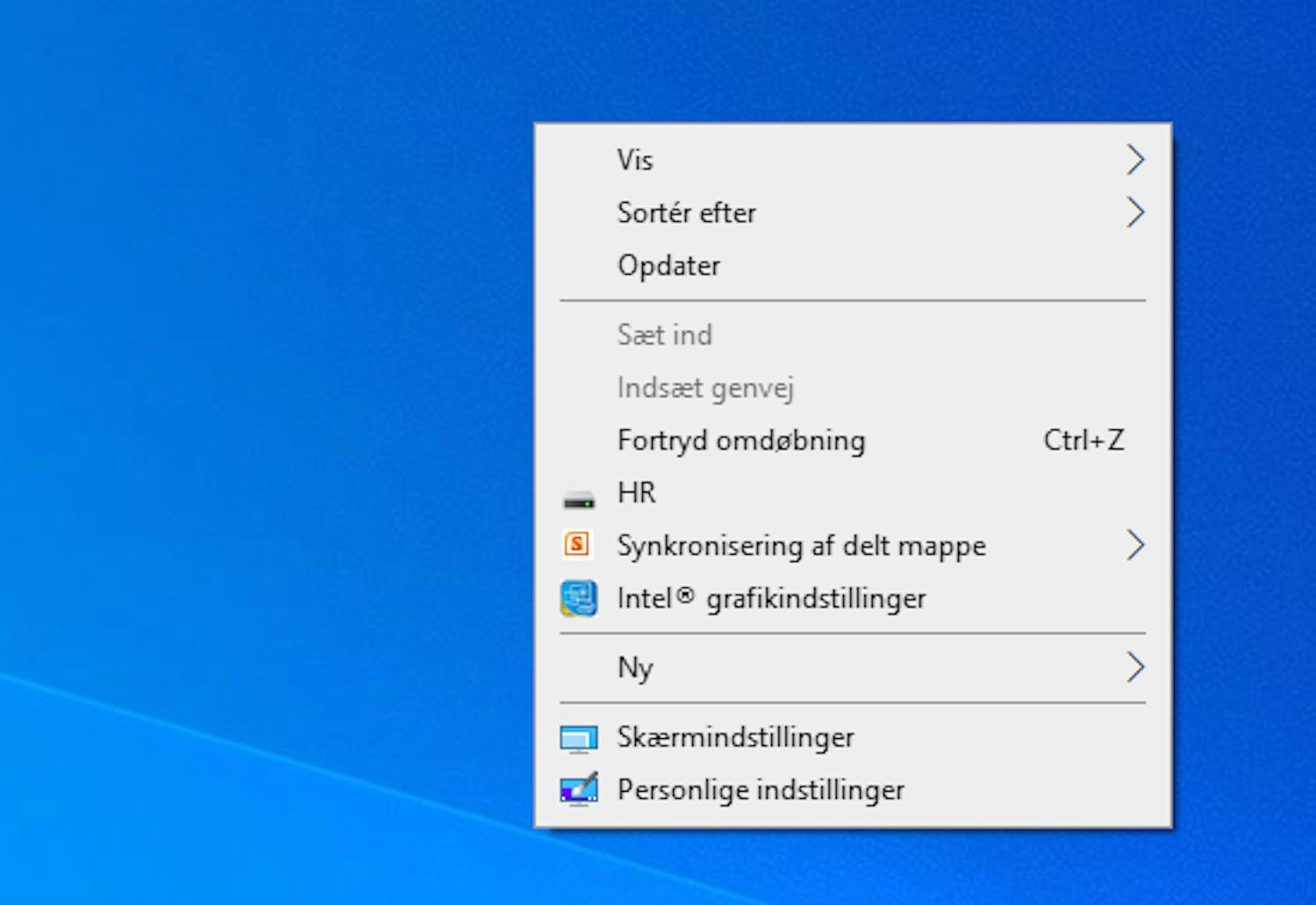Expand the Synkronisering af delt mappe submenu
This screenshot has width=1316, height=905.
tap(1136, 545)
